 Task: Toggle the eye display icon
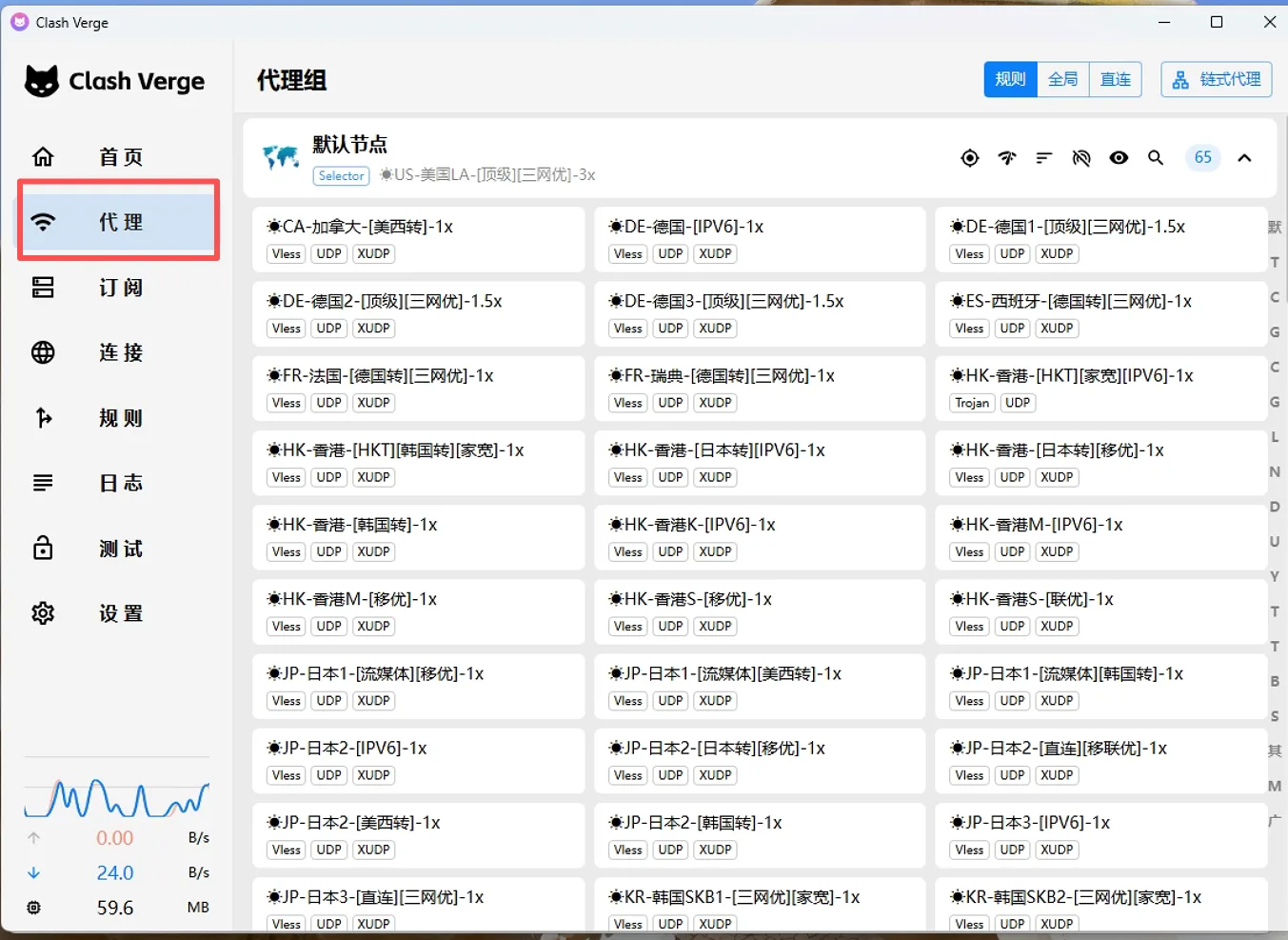pos(1119,158)
